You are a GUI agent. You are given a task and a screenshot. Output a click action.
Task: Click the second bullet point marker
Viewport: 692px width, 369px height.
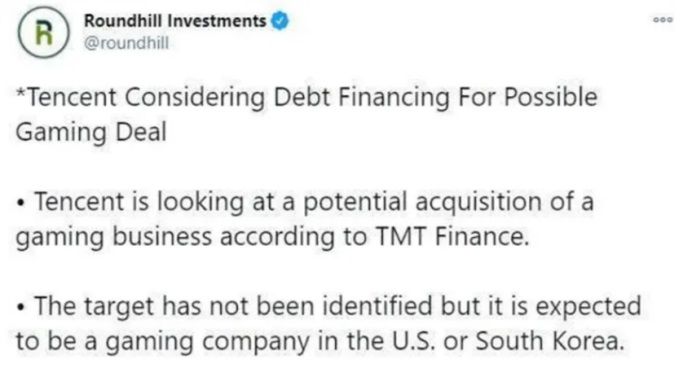click(x=20, y=308)
